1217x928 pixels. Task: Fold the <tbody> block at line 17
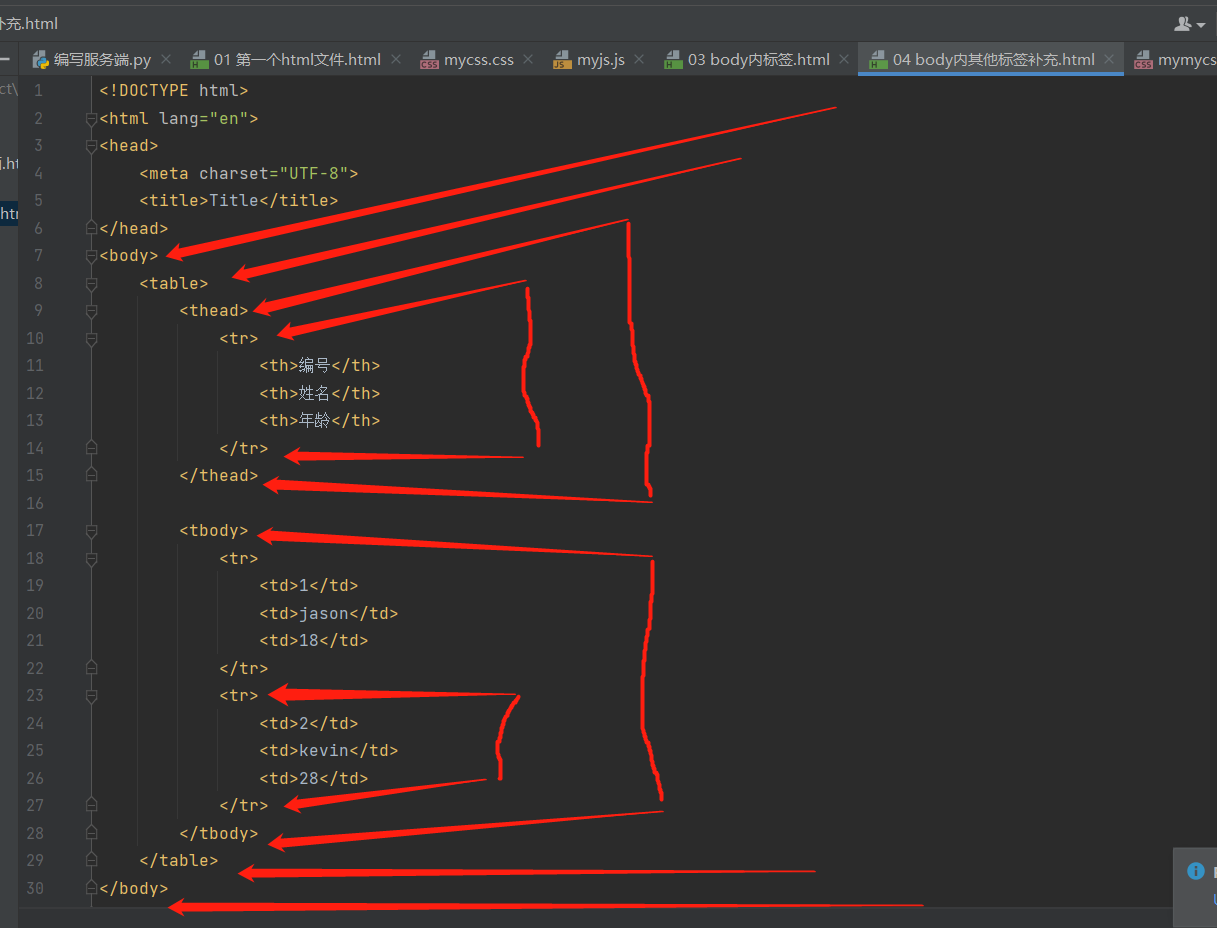coord(92,531)
